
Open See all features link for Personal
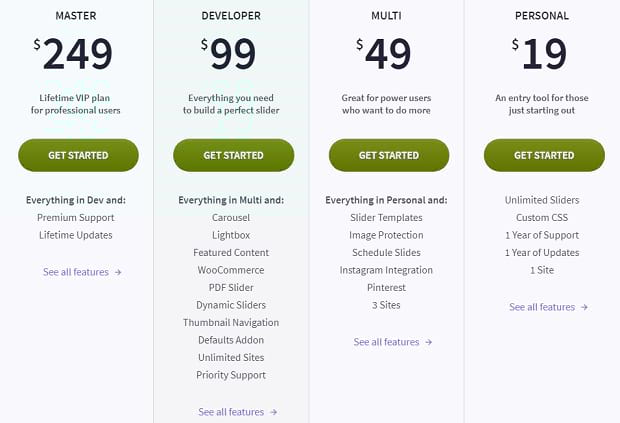coord(548,307)
